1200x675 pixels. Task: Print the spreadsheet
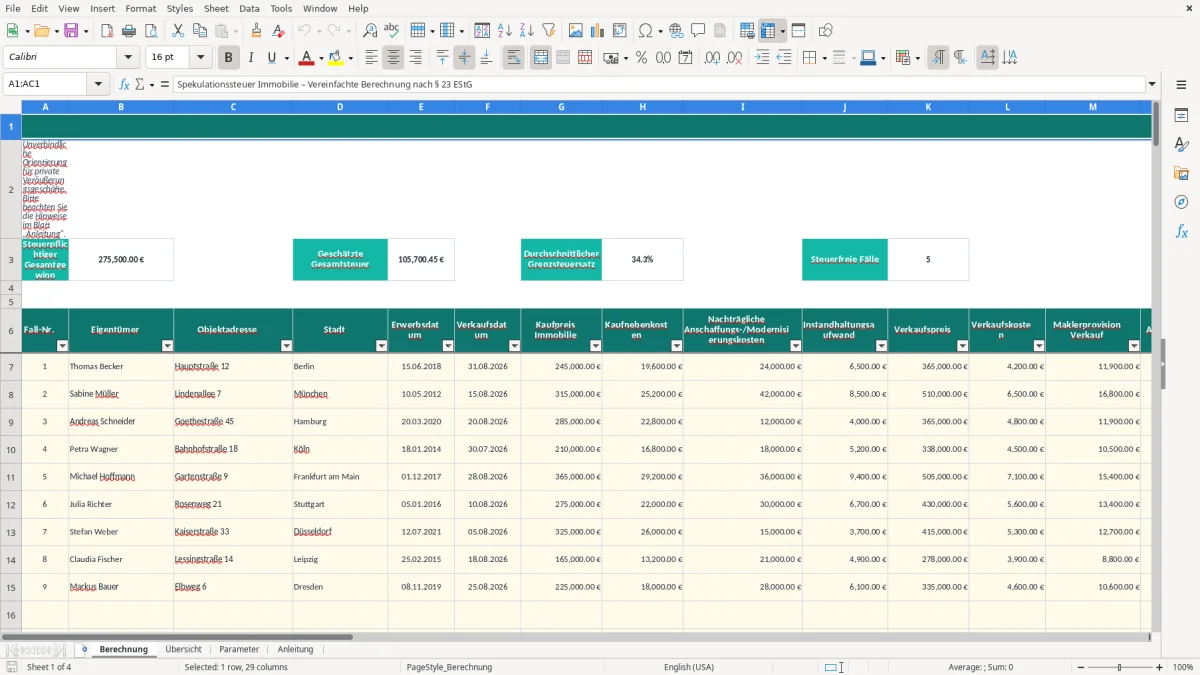[x=128, y=31]
